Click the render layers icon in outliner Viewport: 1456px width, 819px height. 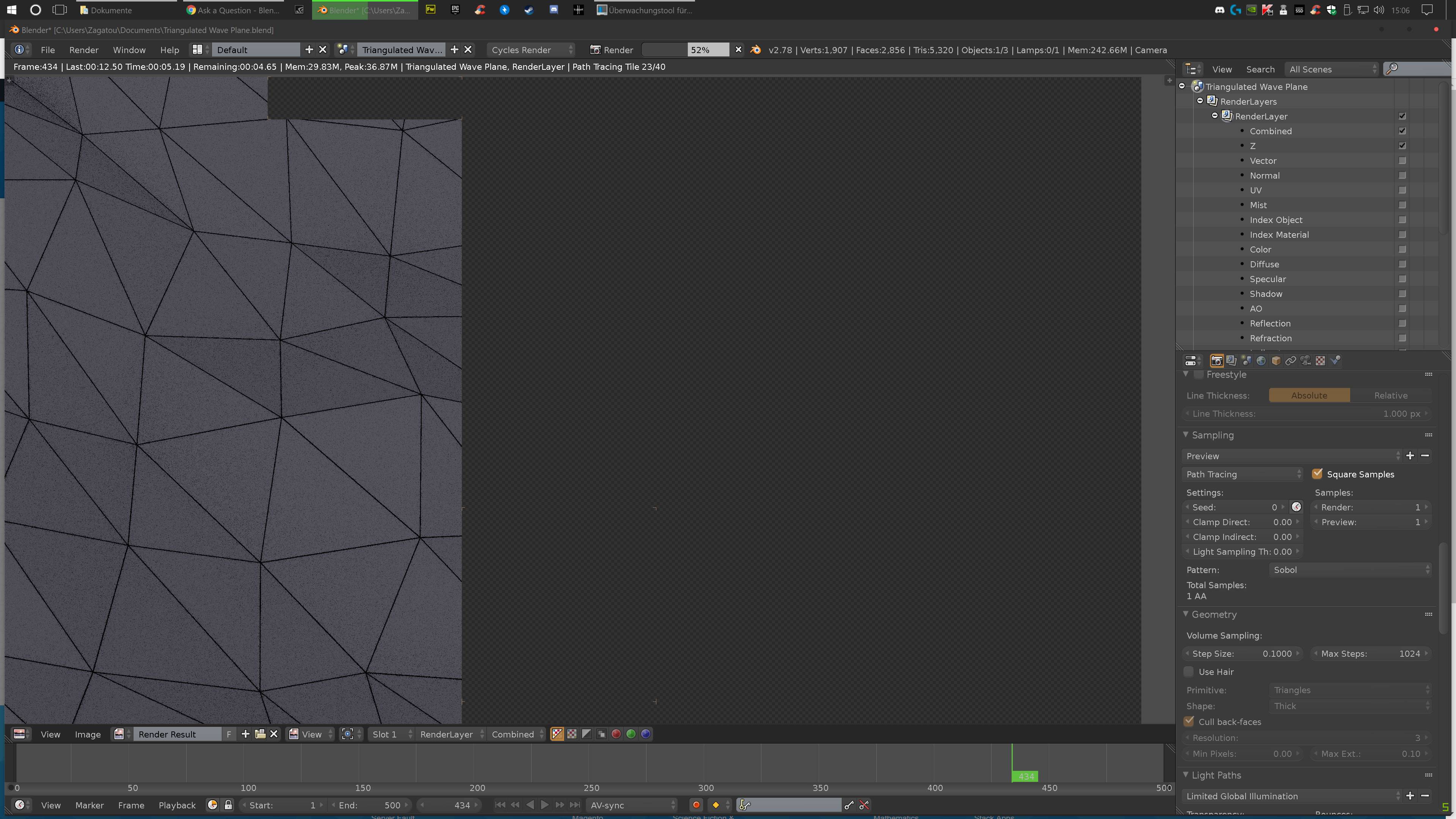point(1213,101)
